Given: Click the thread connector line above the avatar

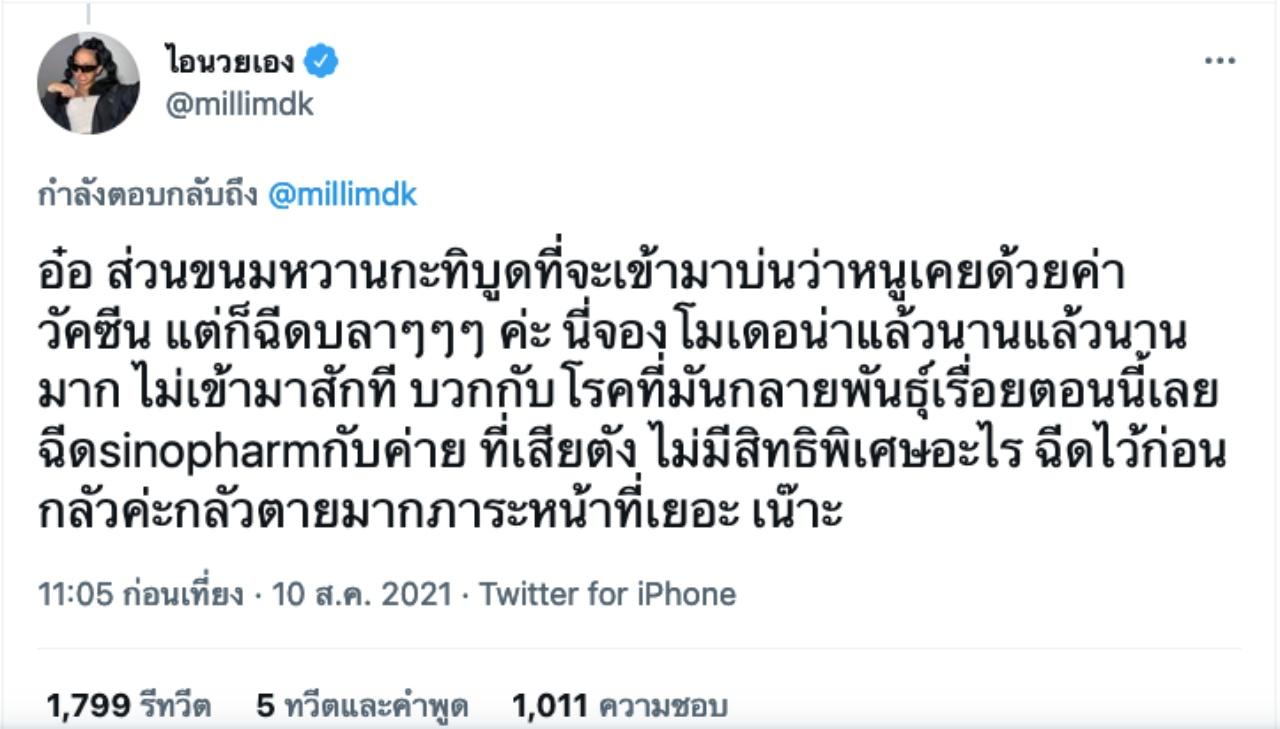Looking at the screenshot, I should (88, 14).
